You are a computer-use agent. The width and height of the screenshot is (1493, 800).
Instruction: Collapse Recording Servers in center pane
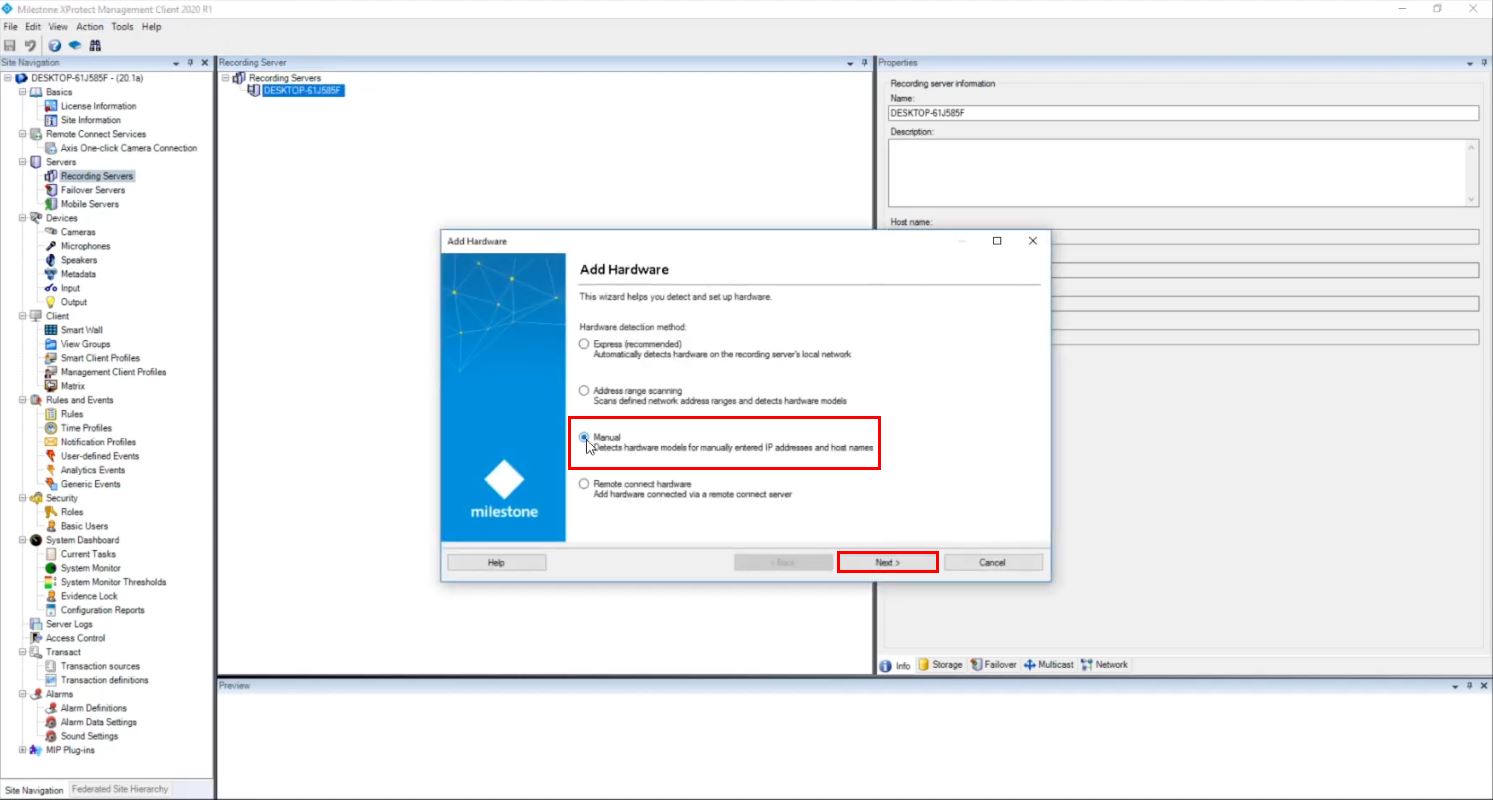(225, 77)
